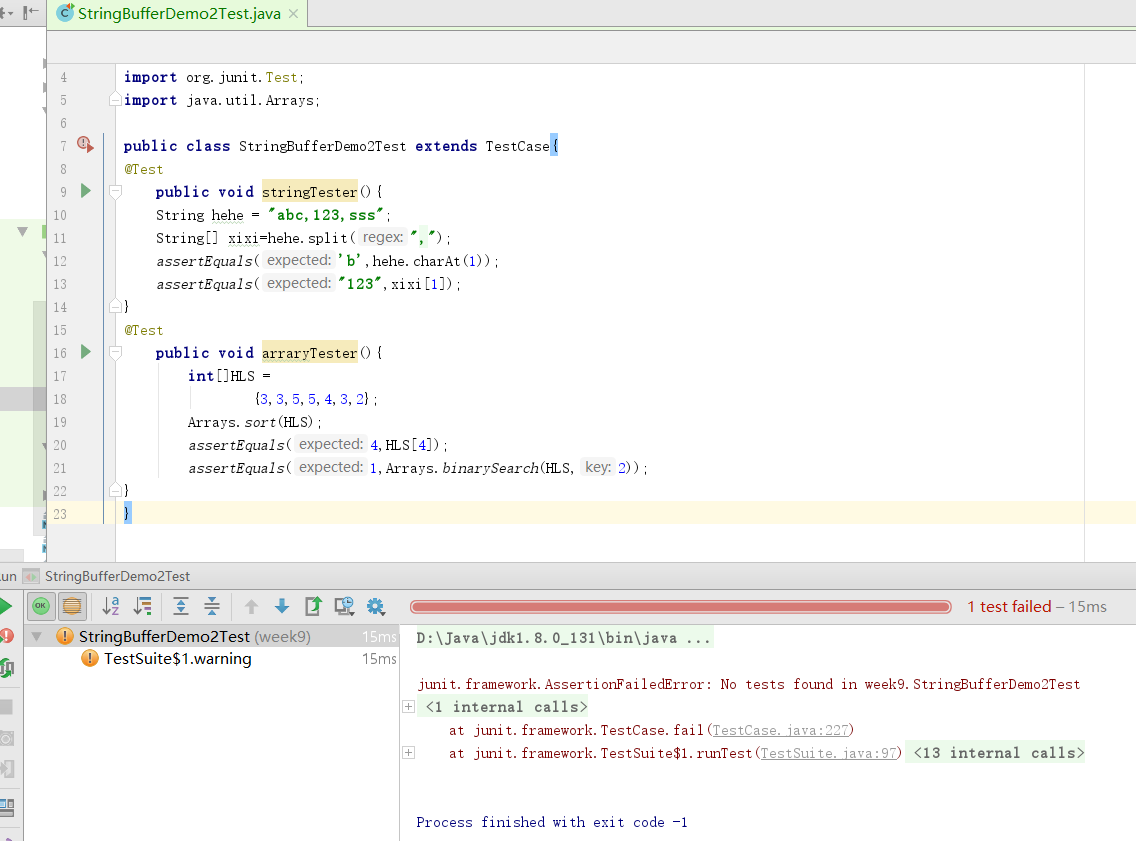Click '1 test failed' status text
Image resolution: width=1136 pixels, height=841 pixels.
click(x=1009, y=607)
